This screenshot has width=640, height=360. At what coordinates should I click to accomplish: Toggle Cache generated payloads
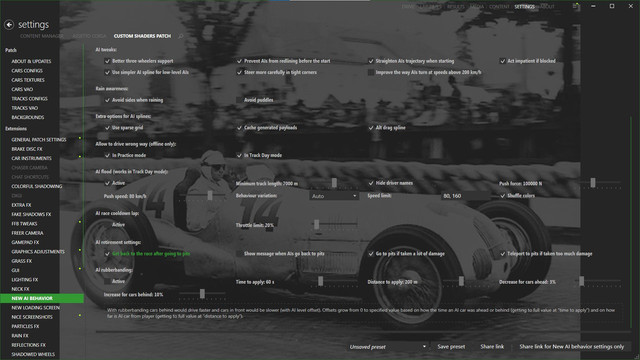(239, 128)
